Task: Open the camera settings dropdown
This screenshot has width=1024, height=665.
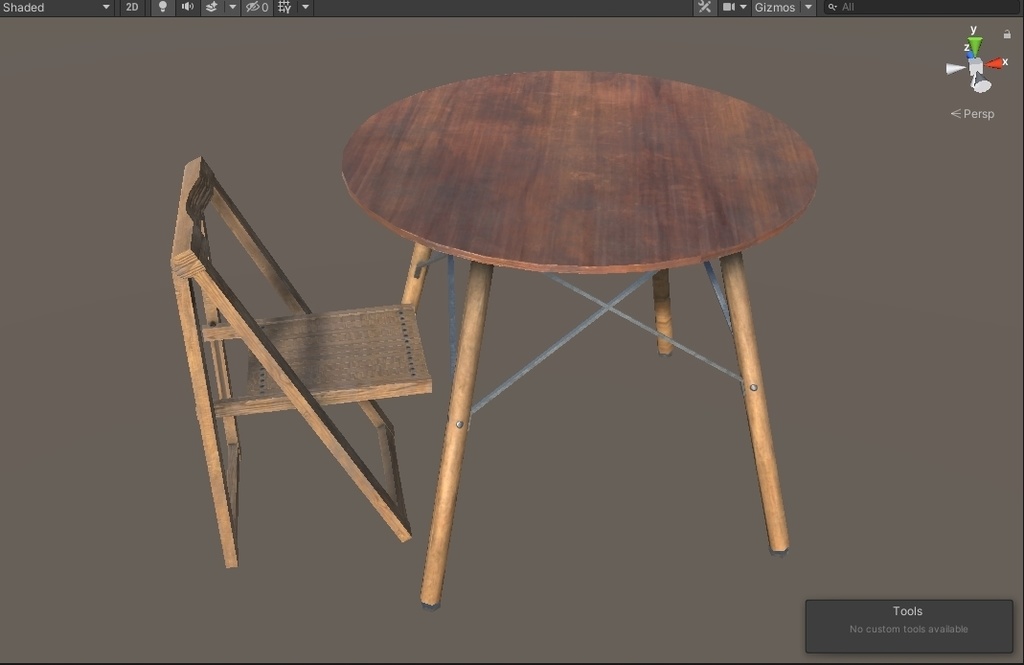Action: coord(743,7)
